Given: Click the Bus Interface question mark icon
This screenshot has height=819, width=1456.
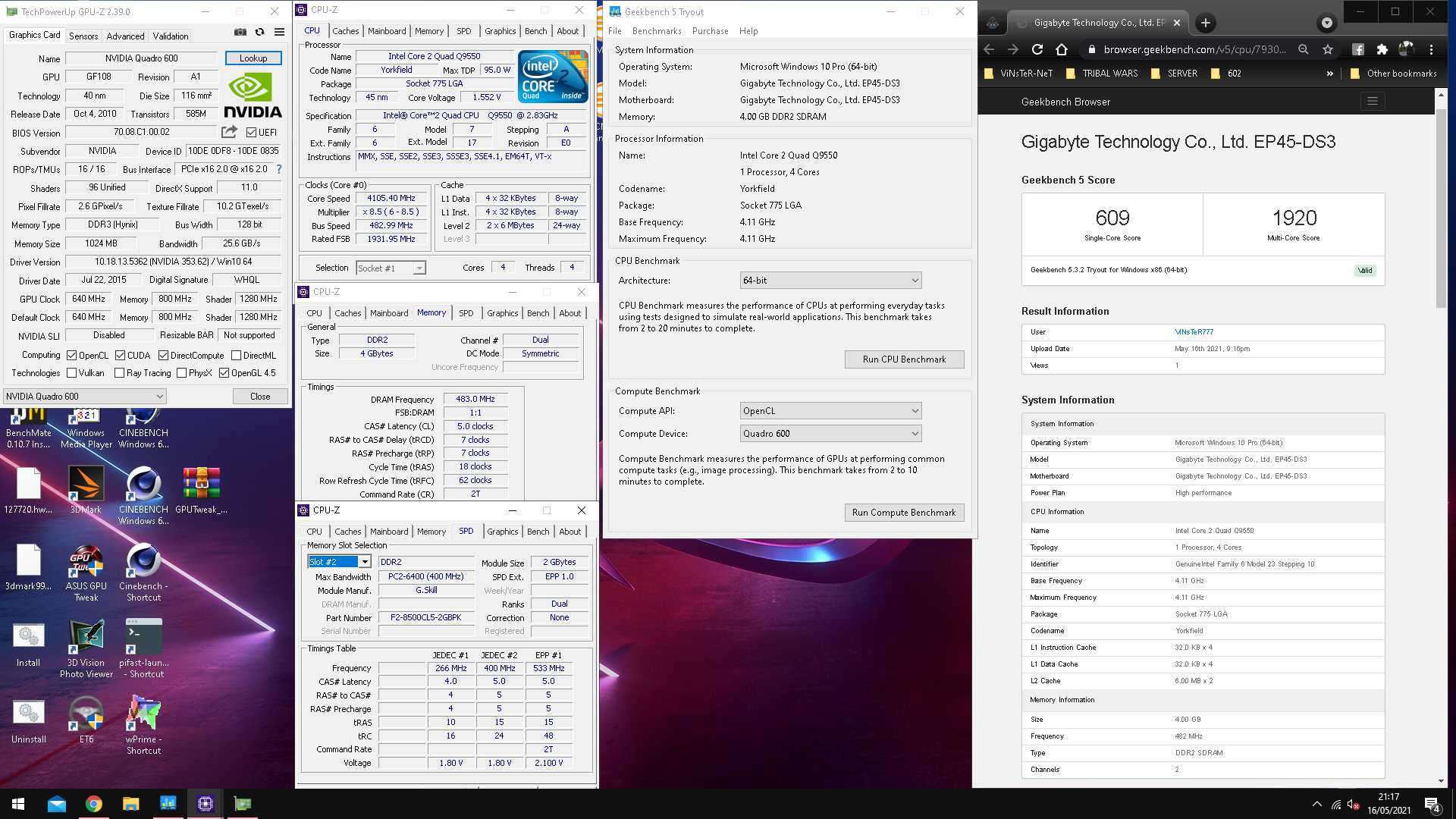Looking at the screenshot, I should 279,169.
